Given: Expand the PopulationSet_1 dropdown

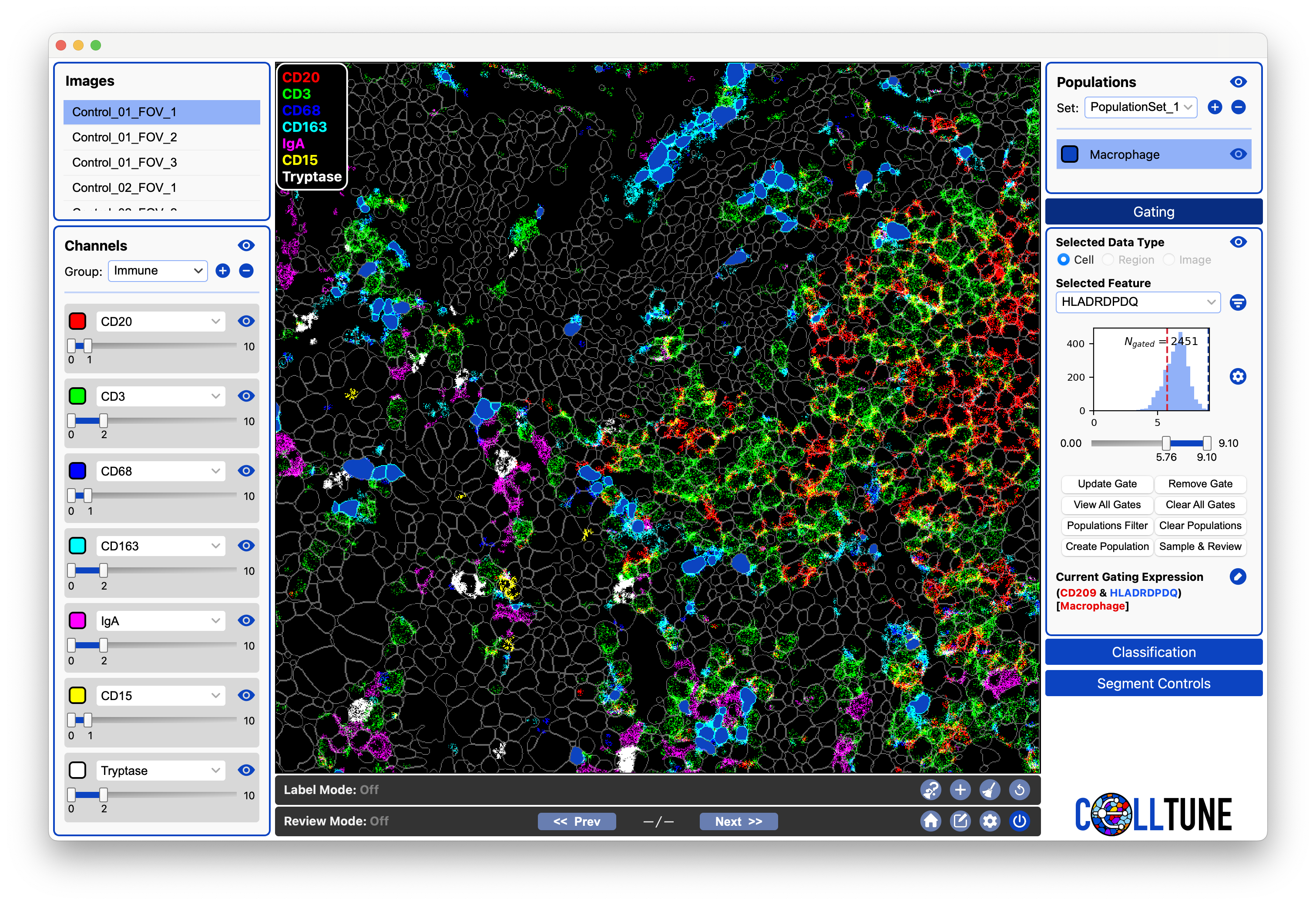Looking at the screenshot, I should 1140,107.
